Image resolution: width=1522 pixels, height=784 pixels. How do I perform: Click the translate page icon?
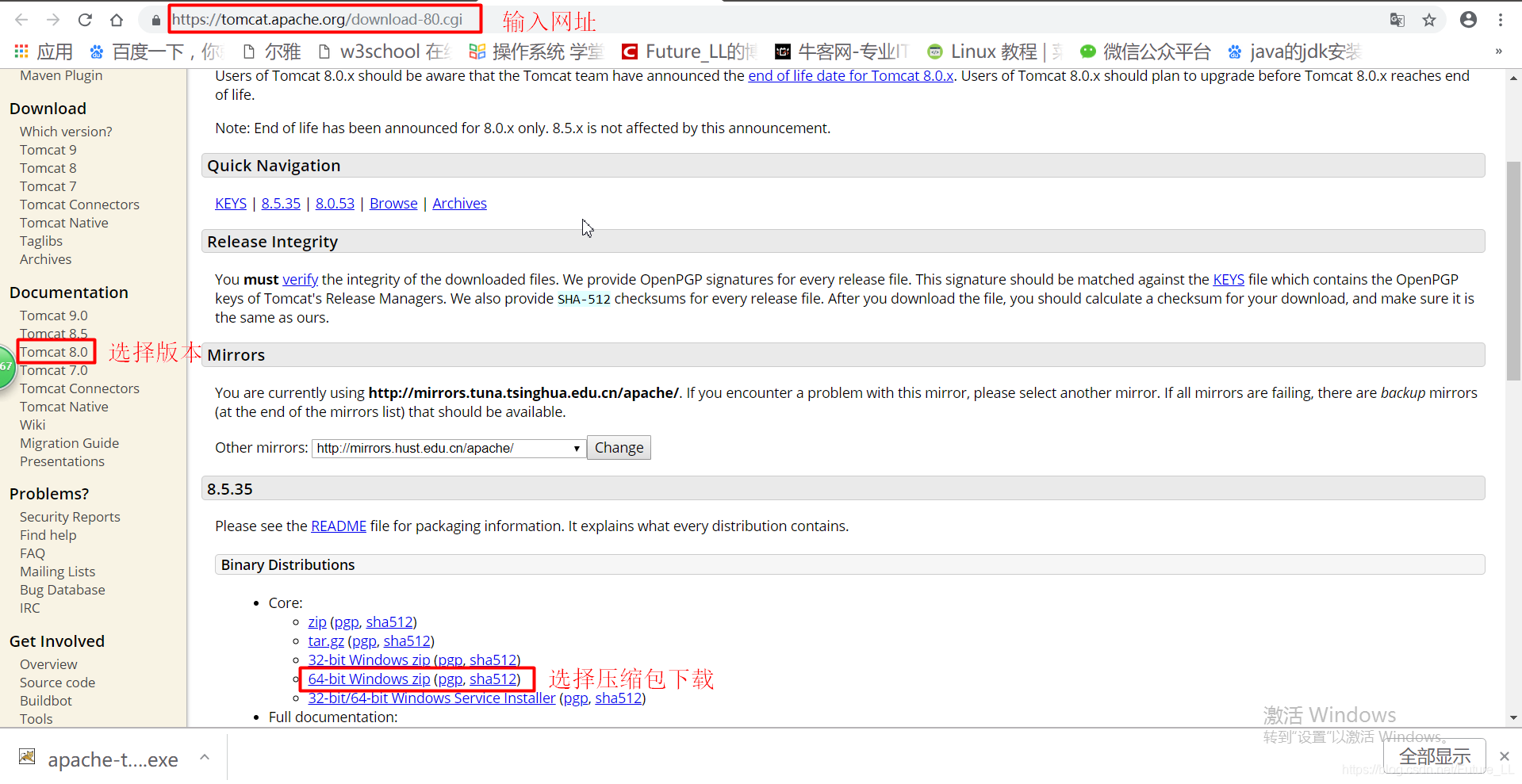click(x=1397, y=20)
